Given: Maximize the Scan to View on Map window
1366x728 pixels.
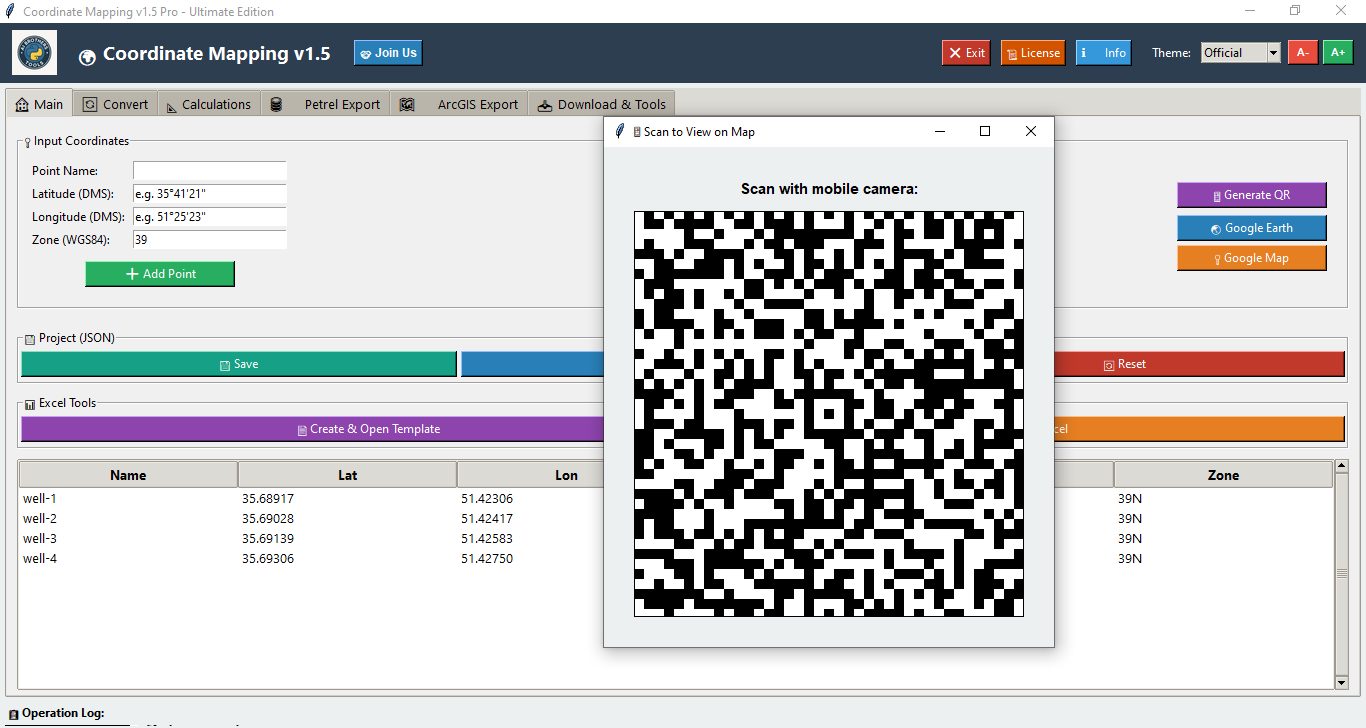Looking at the screenshot, I should (985, 131).
